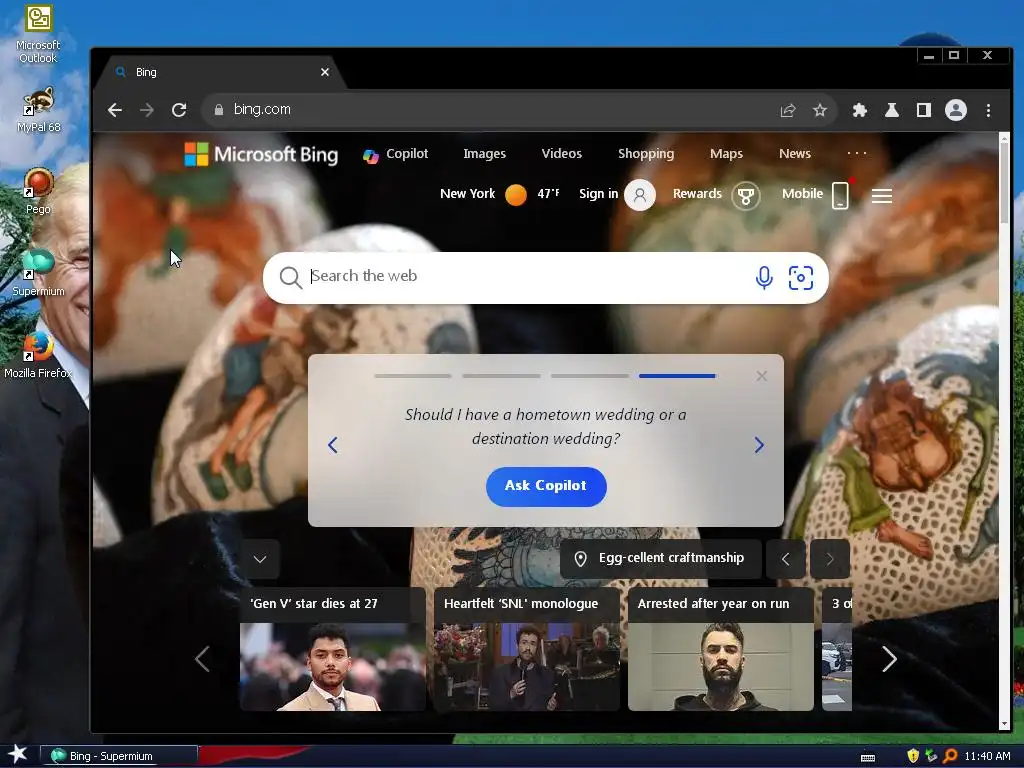View next background image
Viewport: 1024px width, 768px height.
pos(830,559)
